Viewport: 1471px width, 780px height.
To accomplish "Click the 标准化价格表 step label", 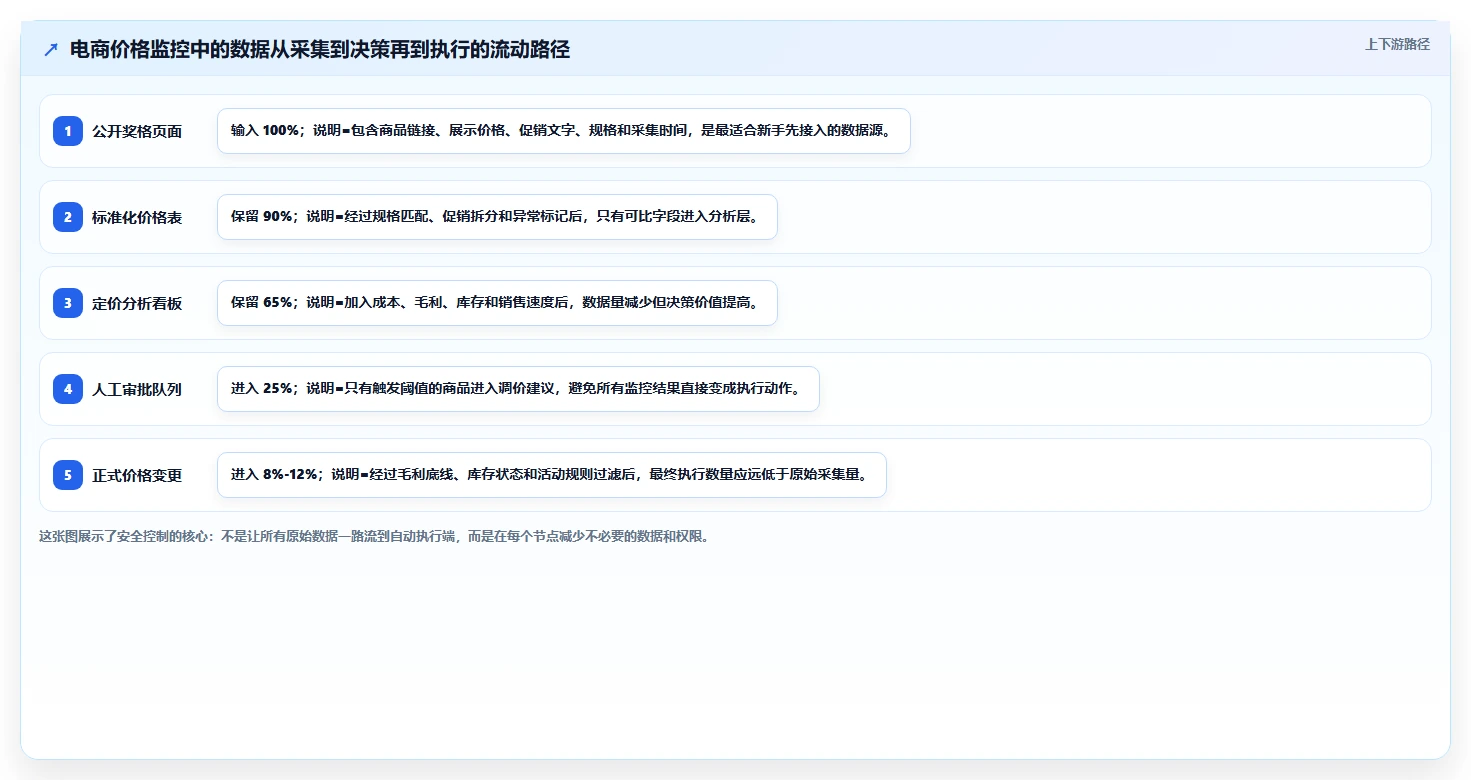I will coord(137,217).
